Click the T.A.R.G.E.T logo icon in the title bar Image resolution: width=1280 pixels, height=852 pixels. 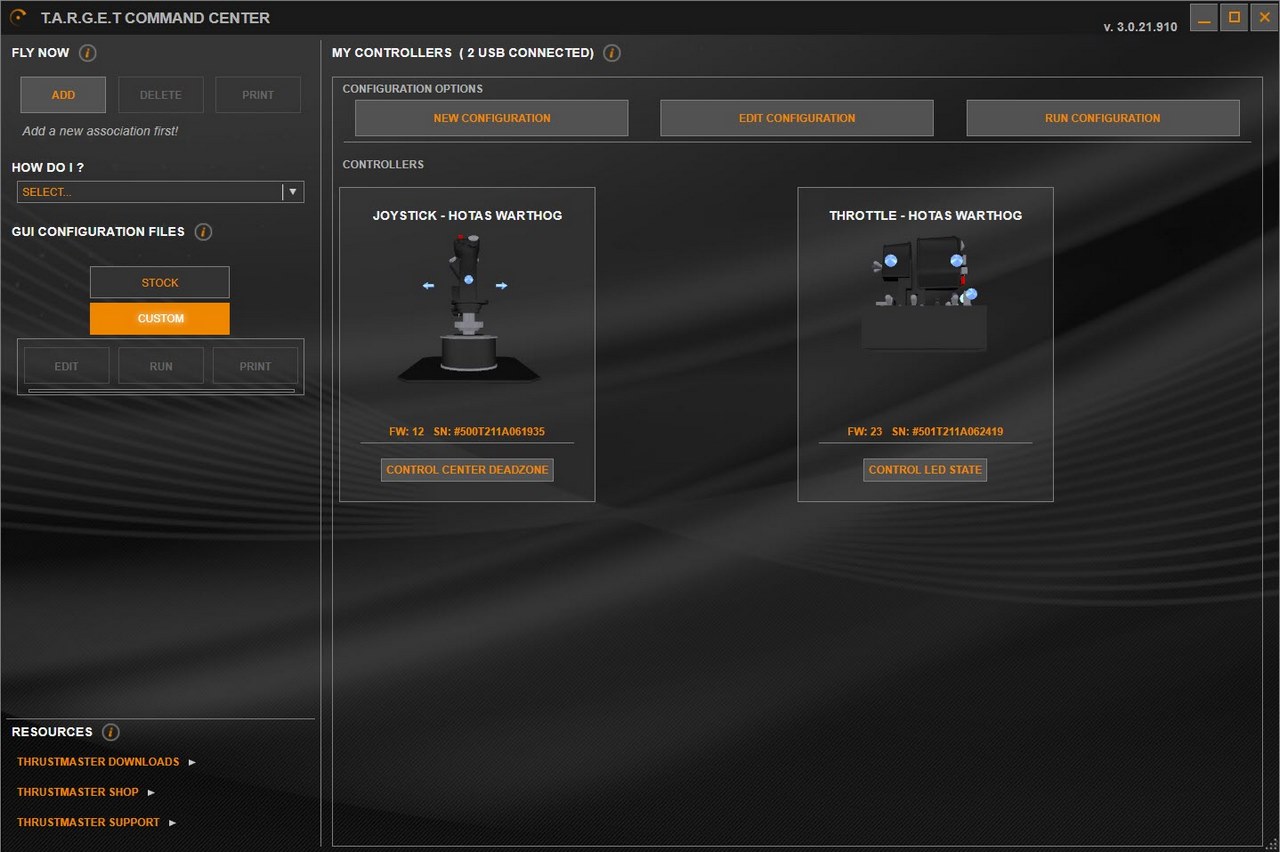click(x=18, y=17)
